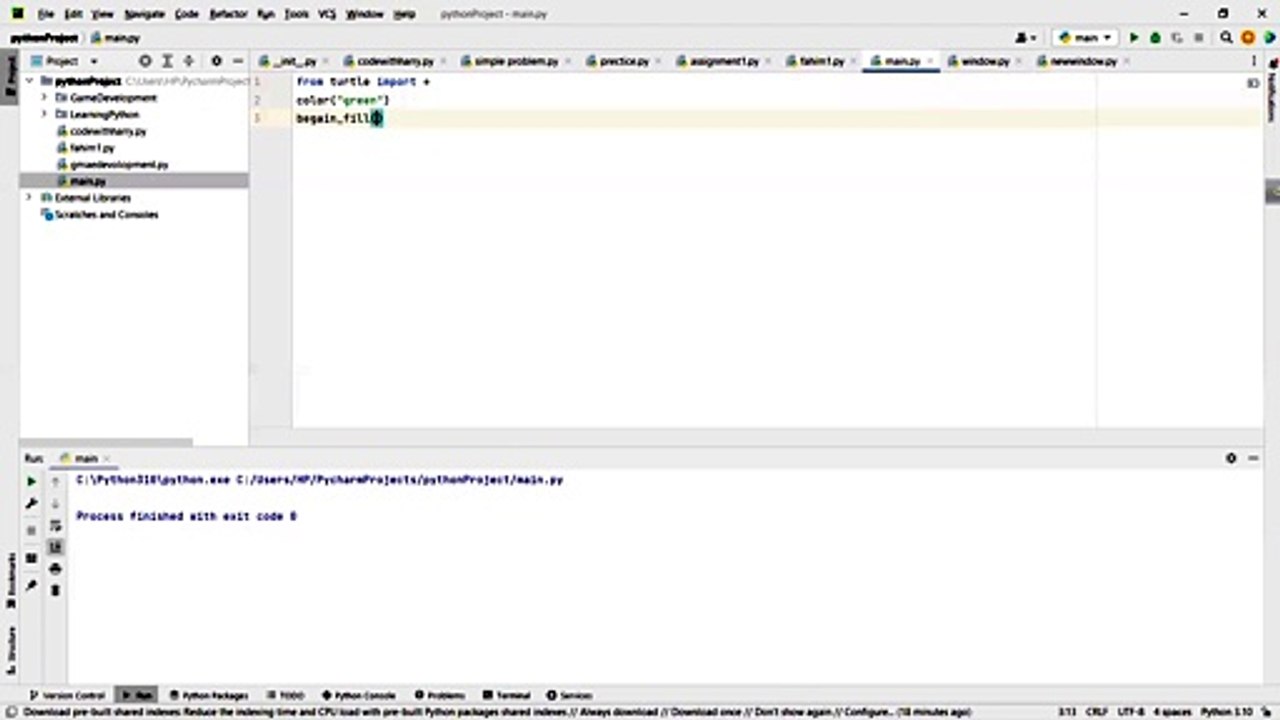Click wrench icon in Run panel
This screenshot has height=720, width=1280.
tap(32, 504)
